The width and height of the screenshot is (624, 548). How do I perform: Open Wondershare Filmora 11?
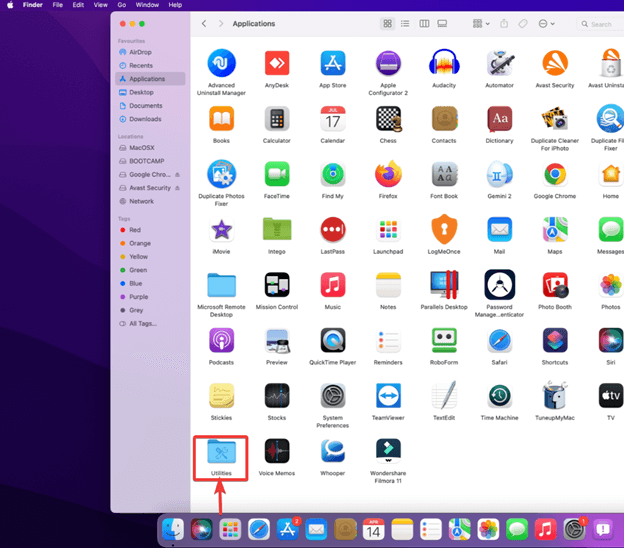[x=388, y=451]
